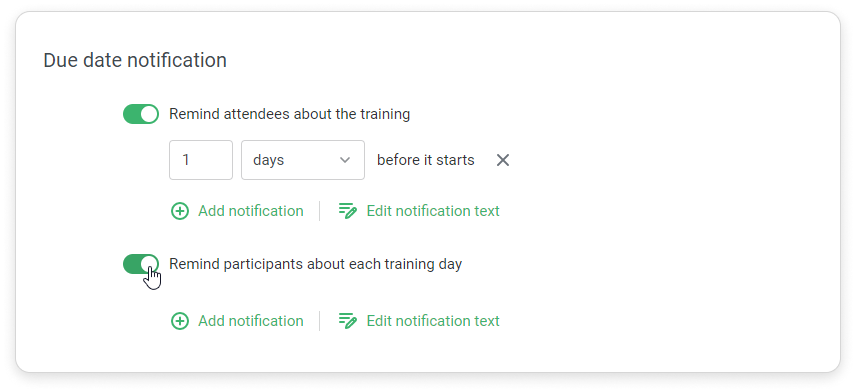Click the label Remind attendees about the training

pos(289,114)
